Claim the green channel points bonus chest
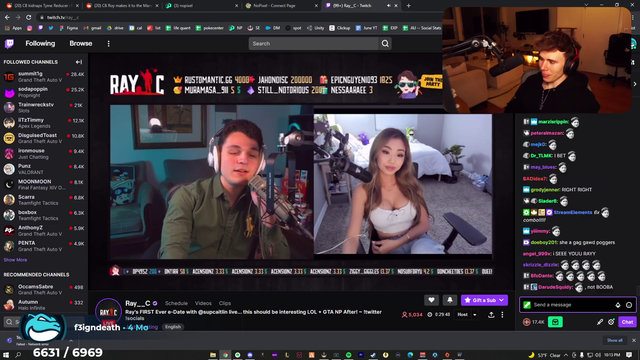Image resolution: width=640 pixels, height=360 pixels. pos(555,322)
